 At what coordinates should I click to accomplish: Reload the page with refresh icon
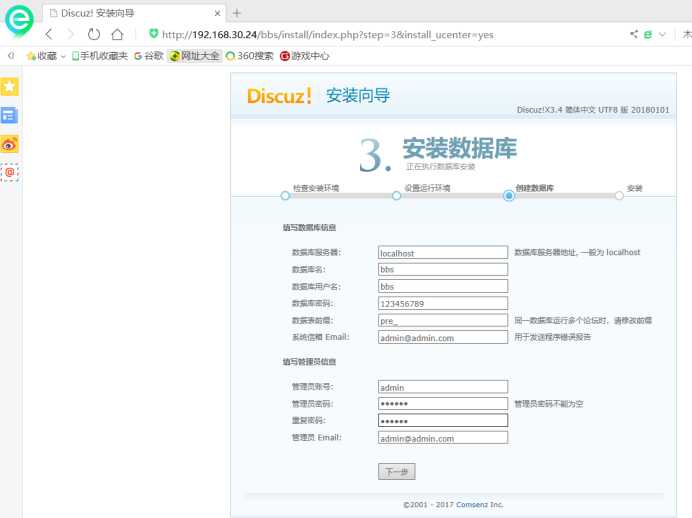point(94,34)
